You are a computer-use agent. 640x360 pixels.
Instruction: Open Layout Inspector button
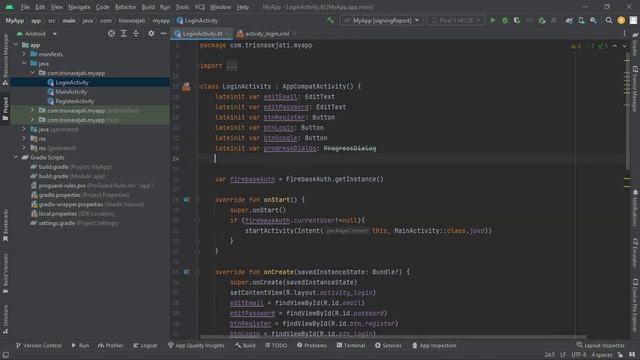600,345
